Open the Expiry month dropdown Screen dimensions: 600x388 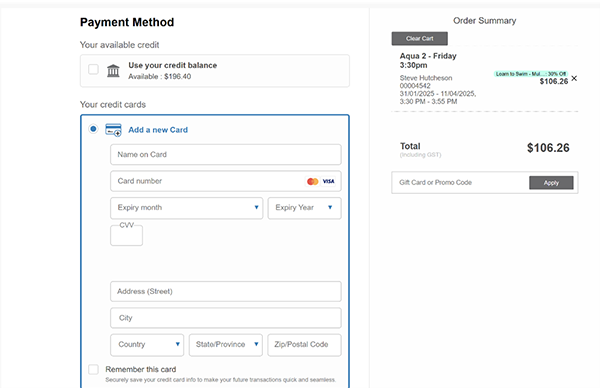pos(186,208)
